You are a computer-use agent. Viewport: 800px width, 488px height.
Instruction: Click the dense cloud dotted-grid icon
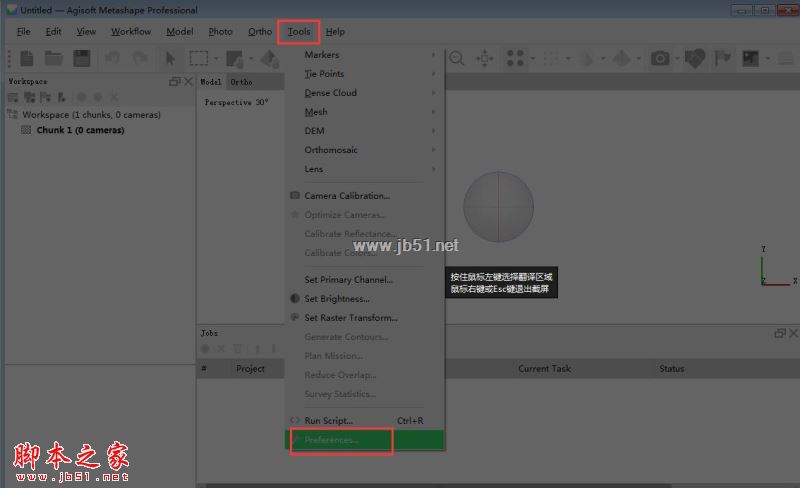[551, 58]
